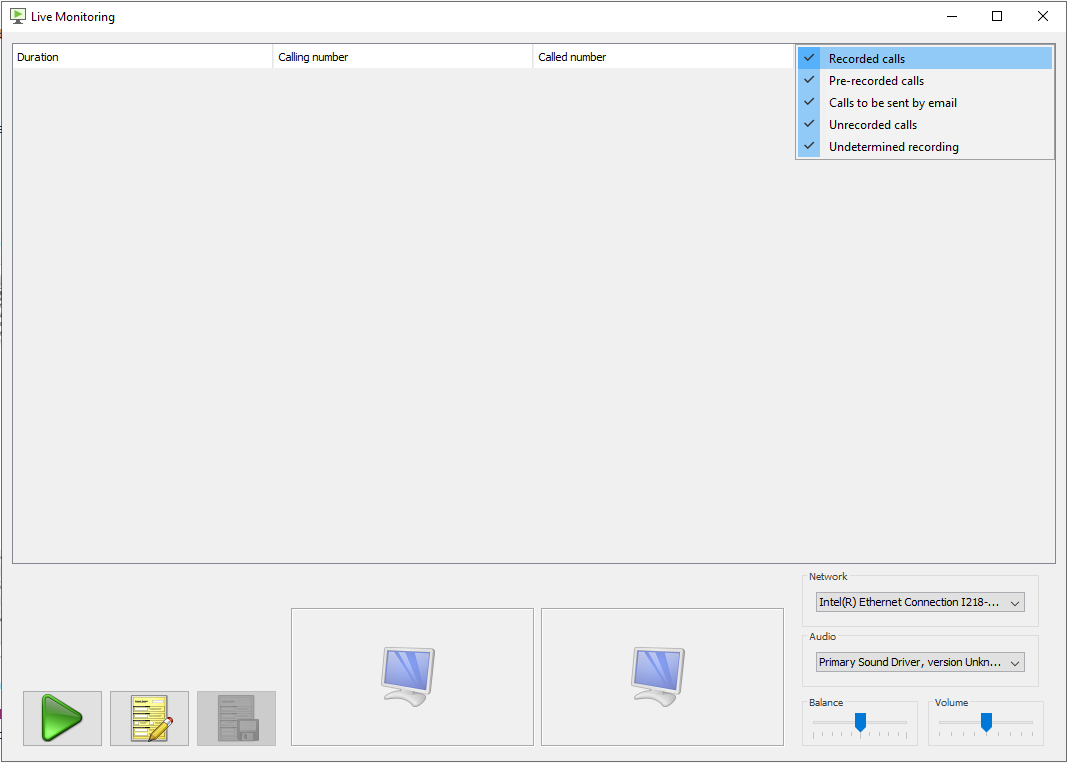Click the left monitor screen preview
The height and width of the screenshot is (763, 1067).
pos(411,677)
